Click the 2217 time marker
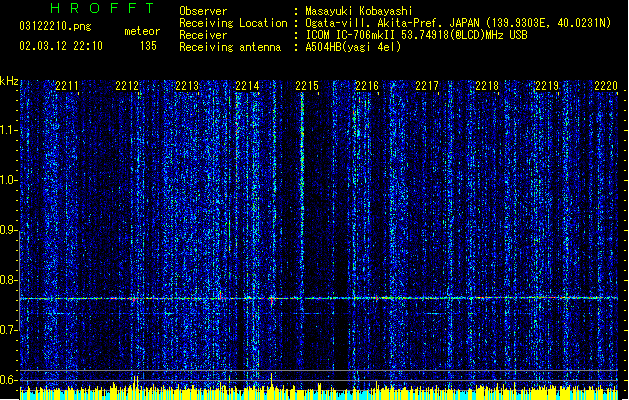The height and width of the screenshot is (400, 629). (427, 86)
